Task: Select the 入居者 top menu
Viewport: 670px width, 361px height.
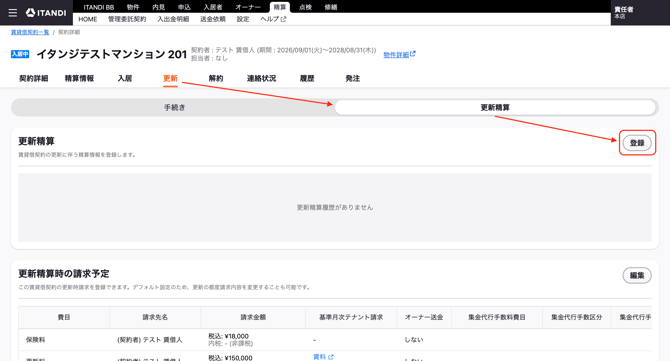Action: coord(213,7)
